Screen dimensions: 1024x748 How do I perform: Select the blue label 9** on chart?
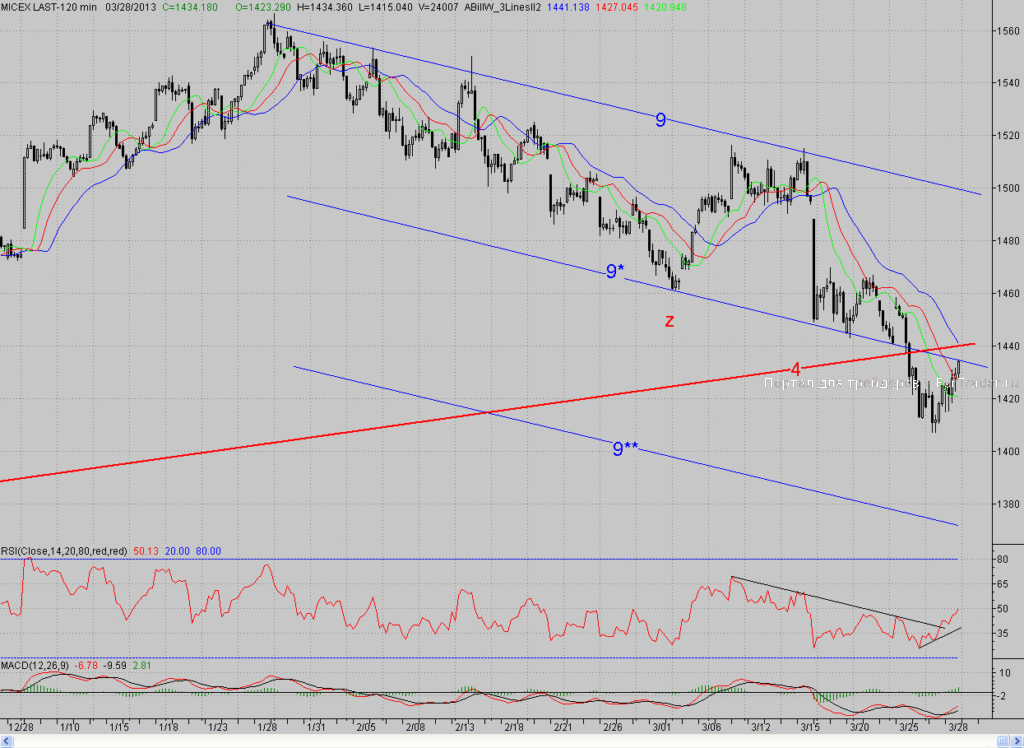point(625,449)
